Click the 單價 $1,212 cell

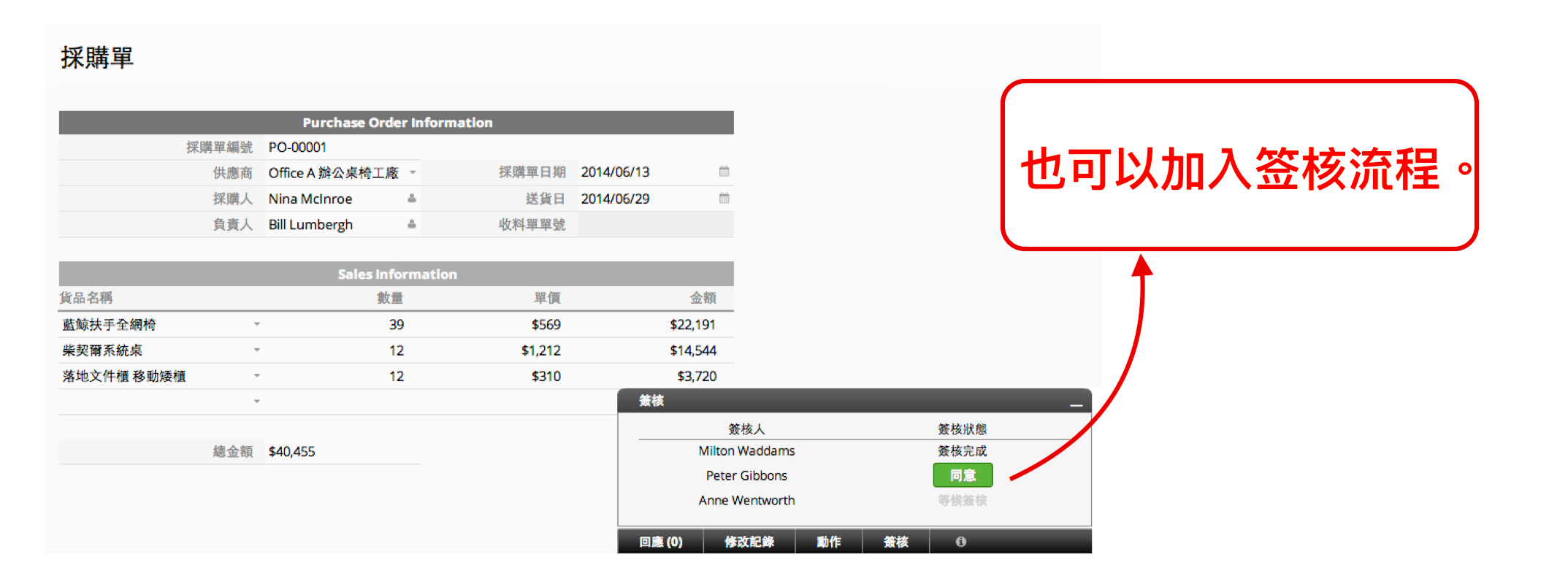[540, 350]
